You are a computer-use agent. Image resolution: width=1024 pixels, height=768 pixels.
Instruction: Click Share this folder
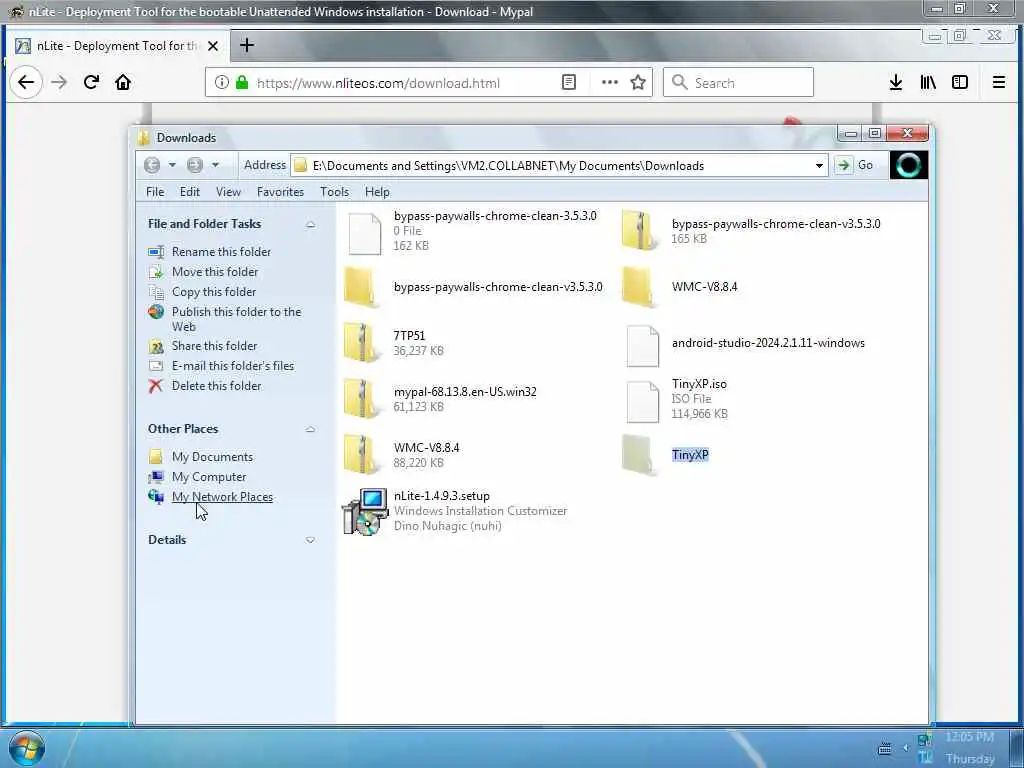click(x=214, y=346)
